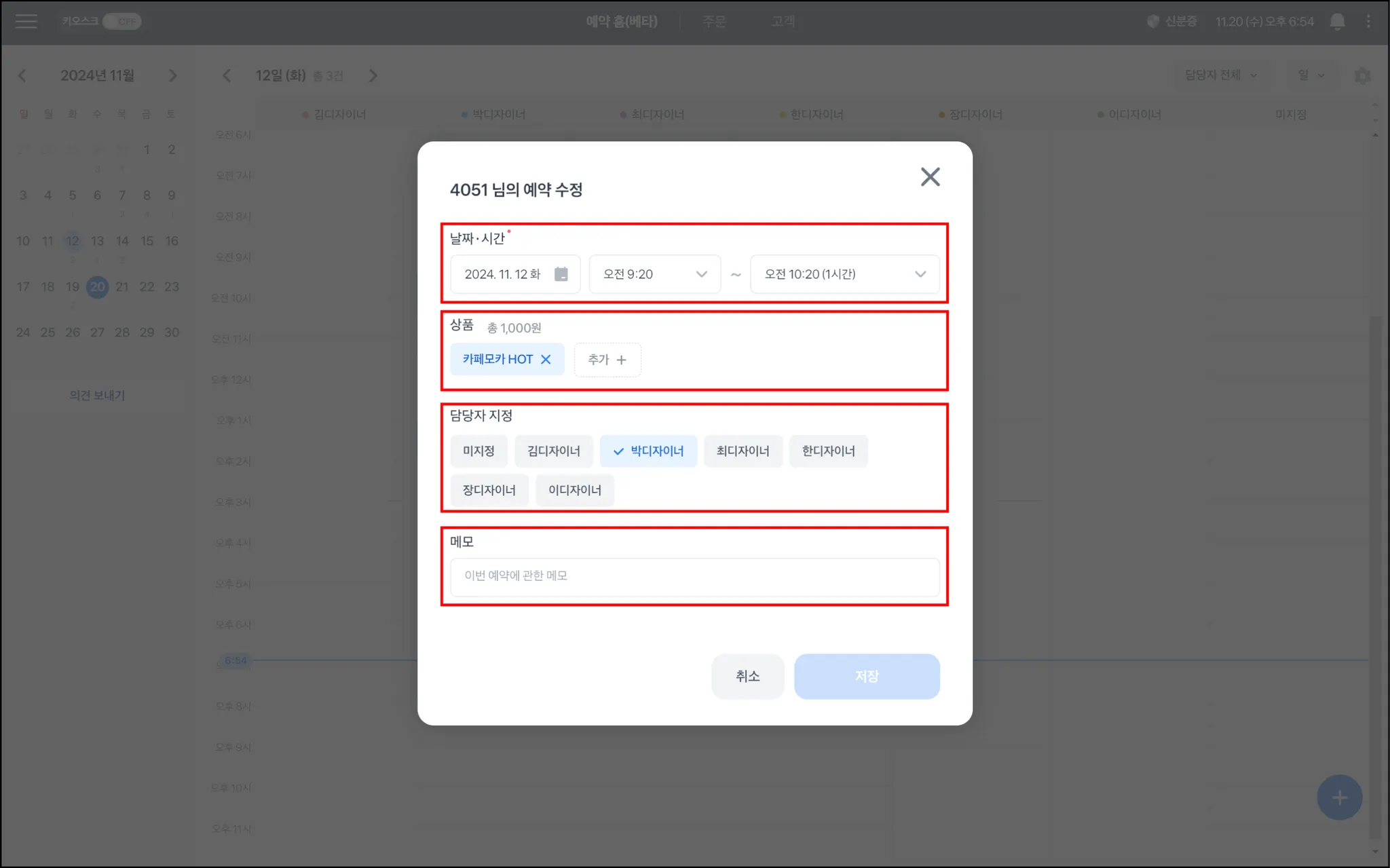Click the 추가 + product button
Image resolution: width=1390 pixels, height=868 pixels.
coord(607,360)
